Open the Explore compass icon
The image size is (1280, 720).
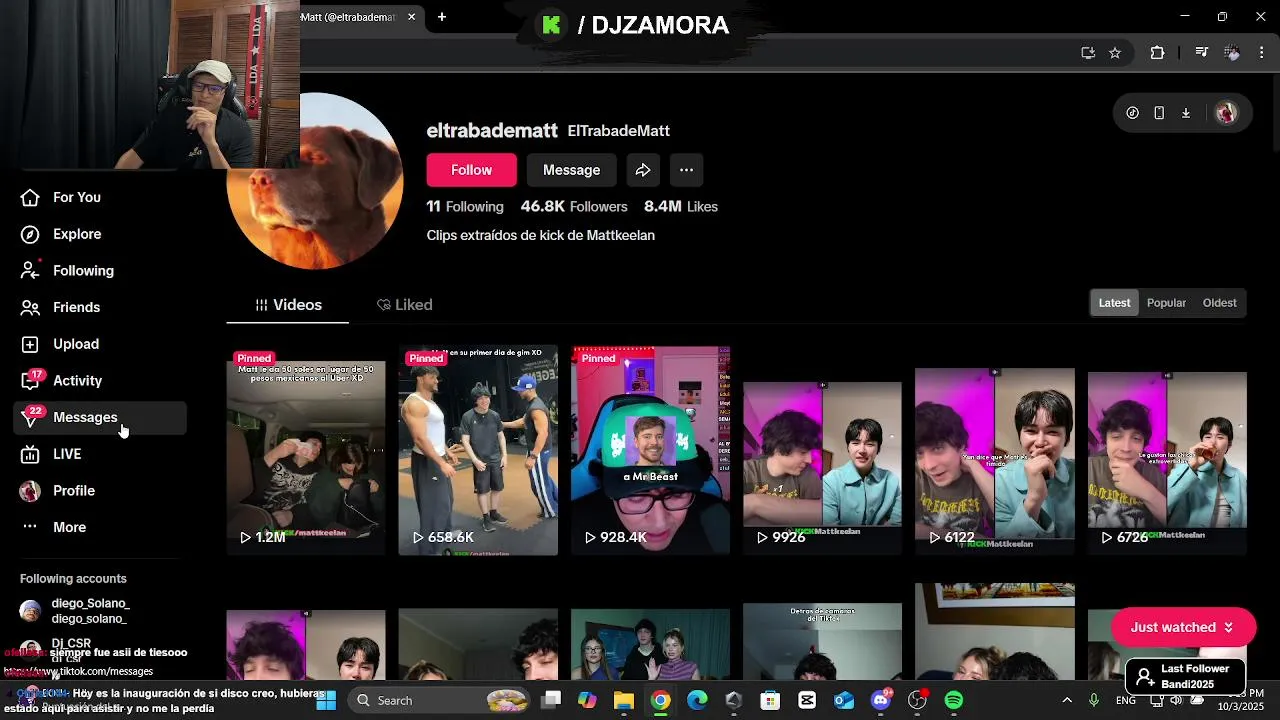click(31, 234)
